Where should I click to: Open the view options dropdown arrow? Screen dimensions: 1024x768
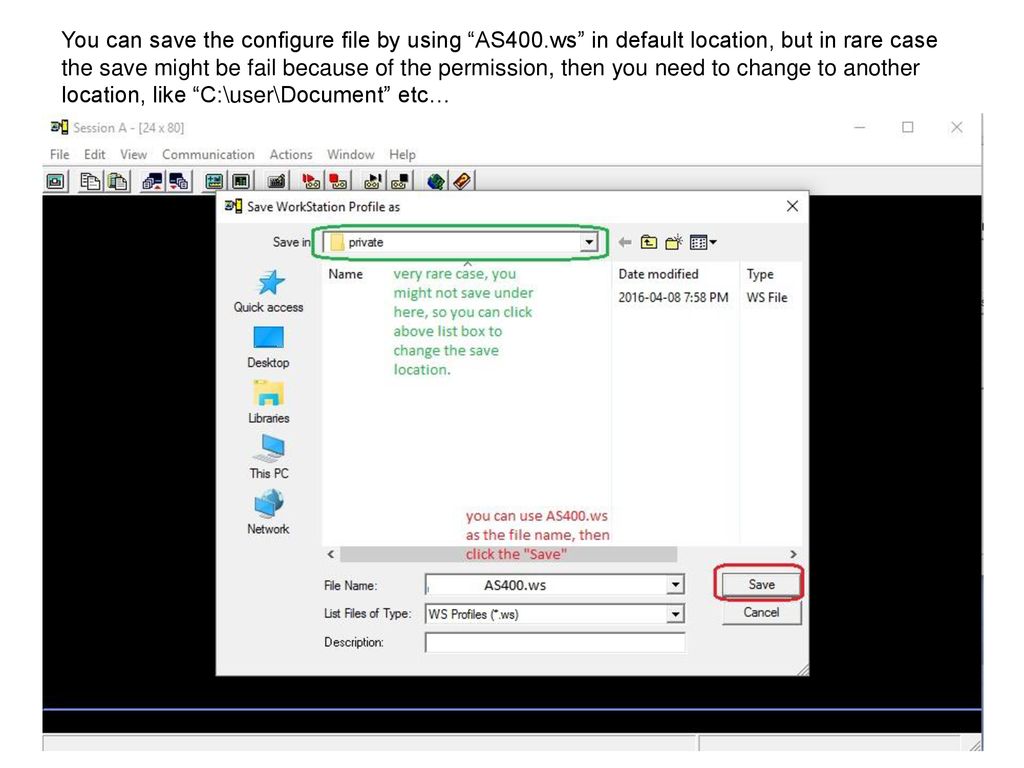click(713, 241)
